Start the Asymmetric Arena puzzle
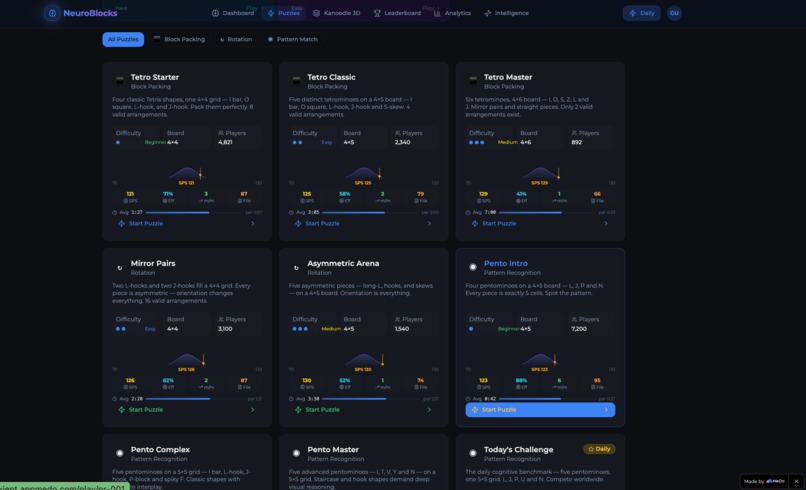 click(363, 410)
